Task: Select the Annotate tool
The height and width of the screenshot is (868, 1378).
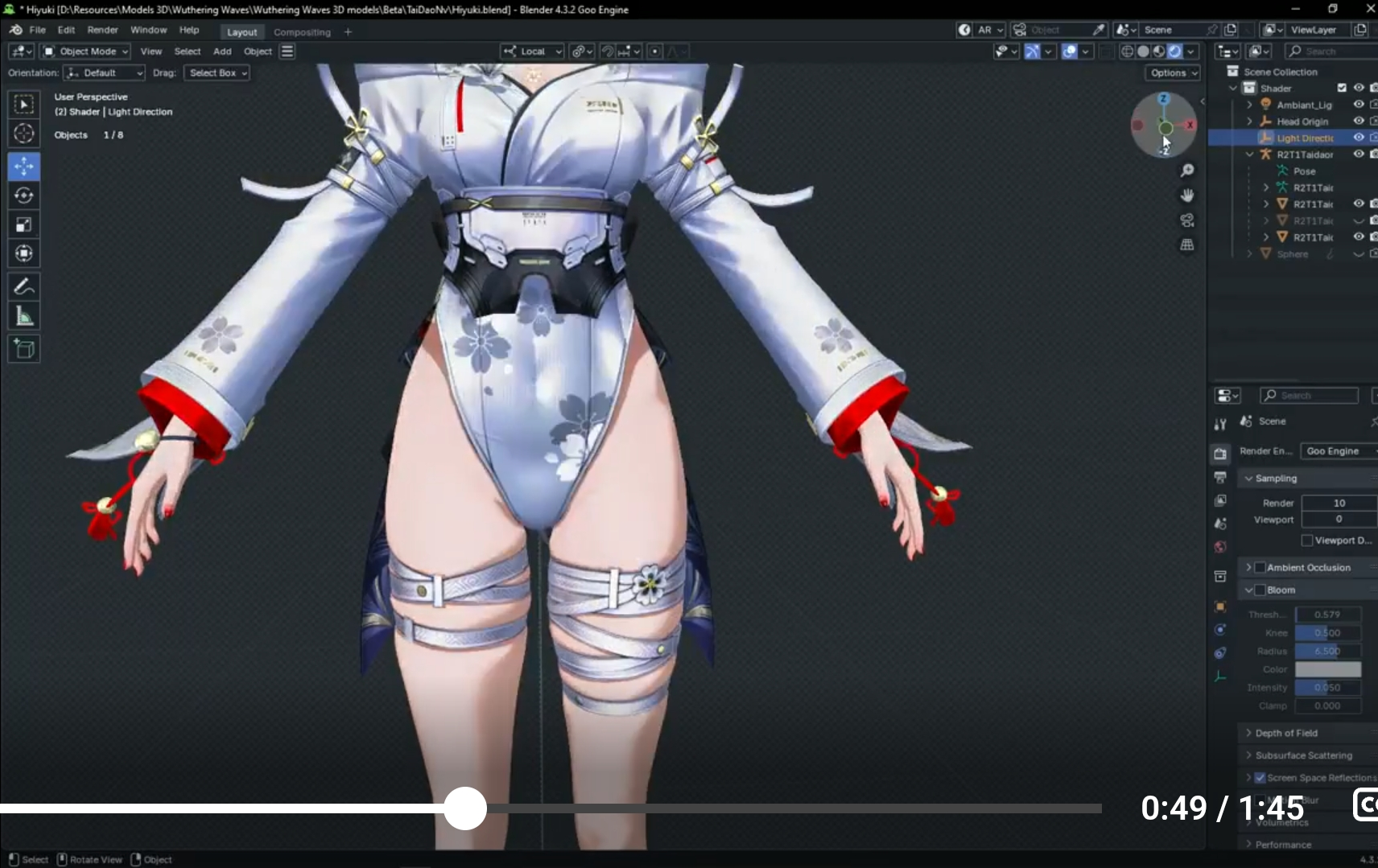Action: click(x=24, y=286)
